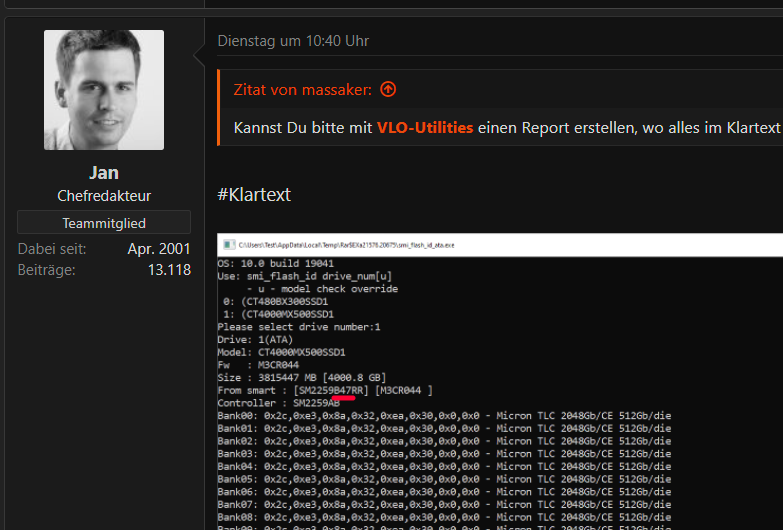Click the model check override line

point(322,289)
